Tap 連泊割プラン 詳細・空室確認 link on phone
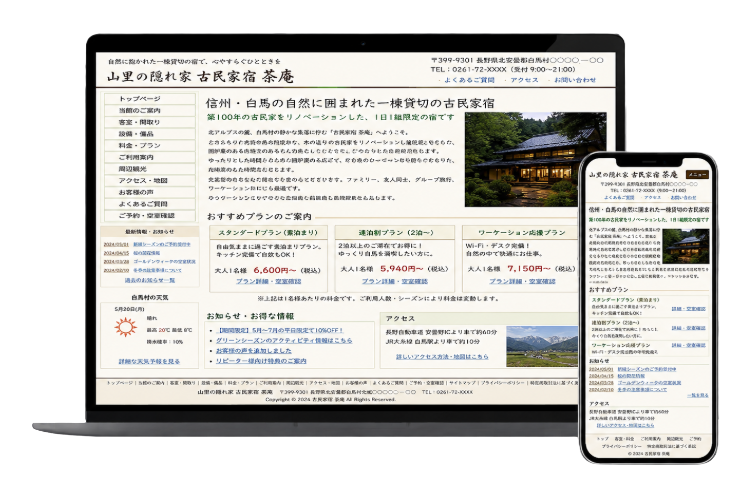752x497 pixels. [x=689, y=328]
